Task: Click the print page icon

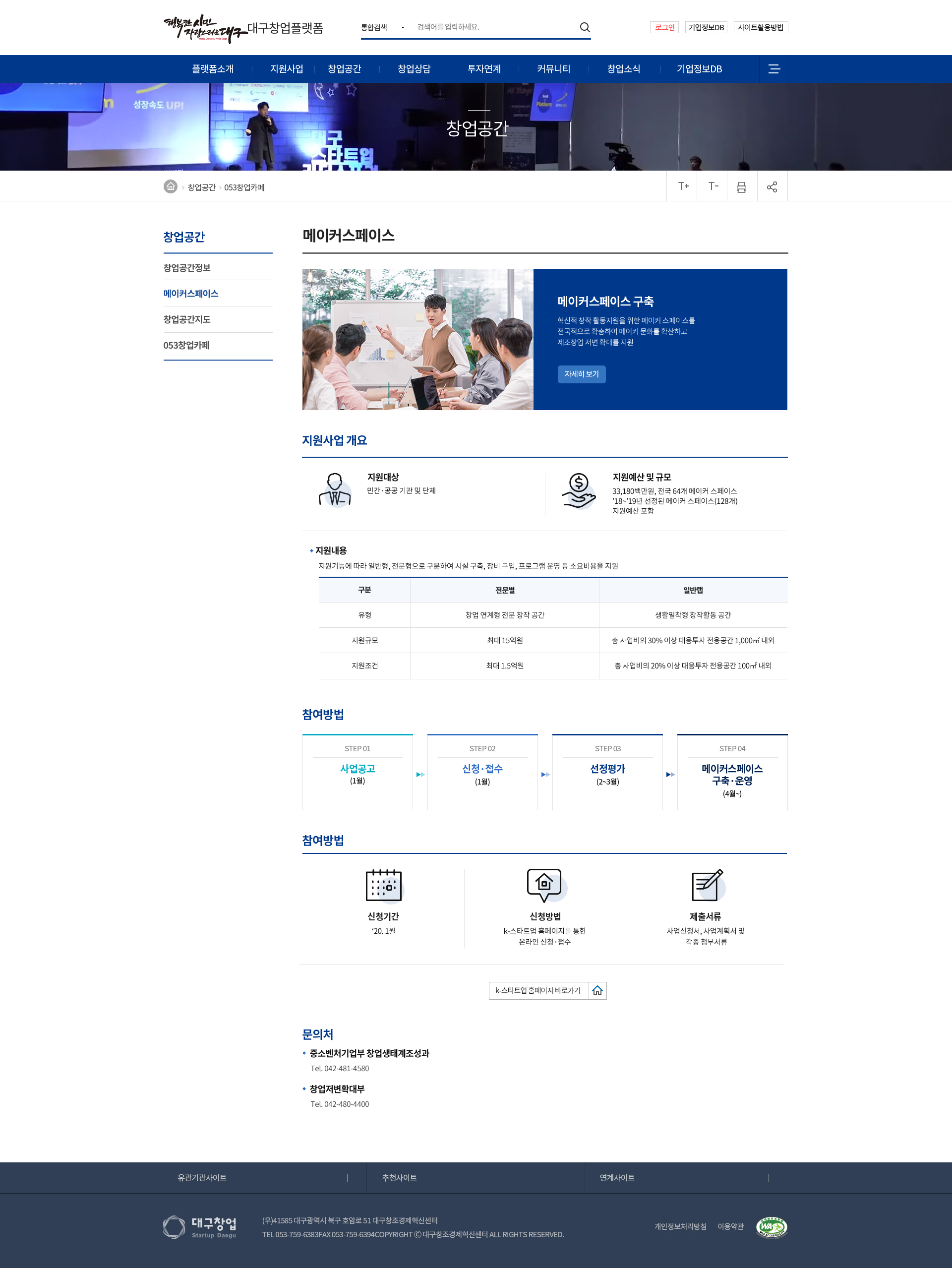Action: click(741, 187)
